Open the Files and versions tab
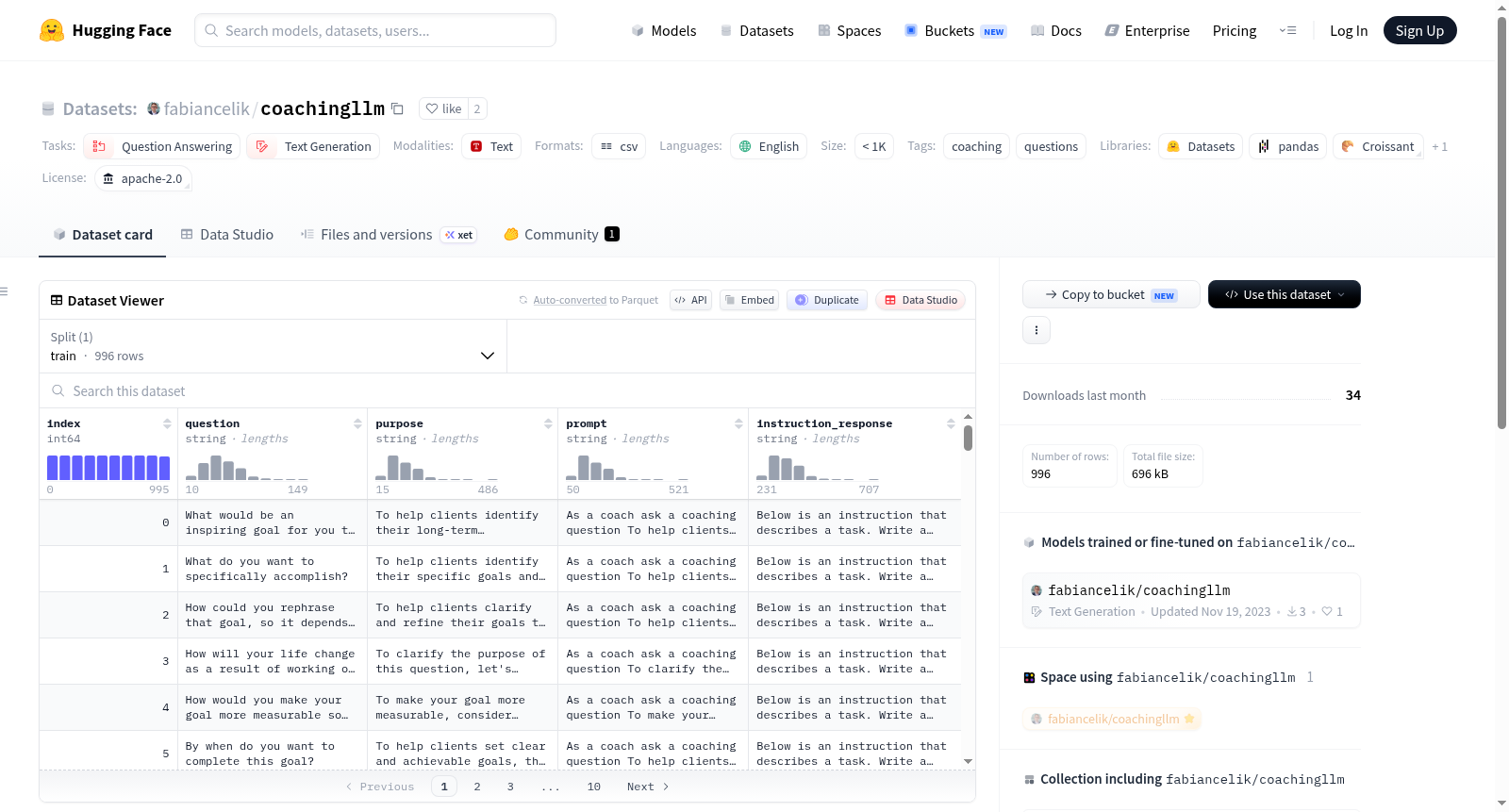This screenshot has width=1509, height=812. (389, 234)
